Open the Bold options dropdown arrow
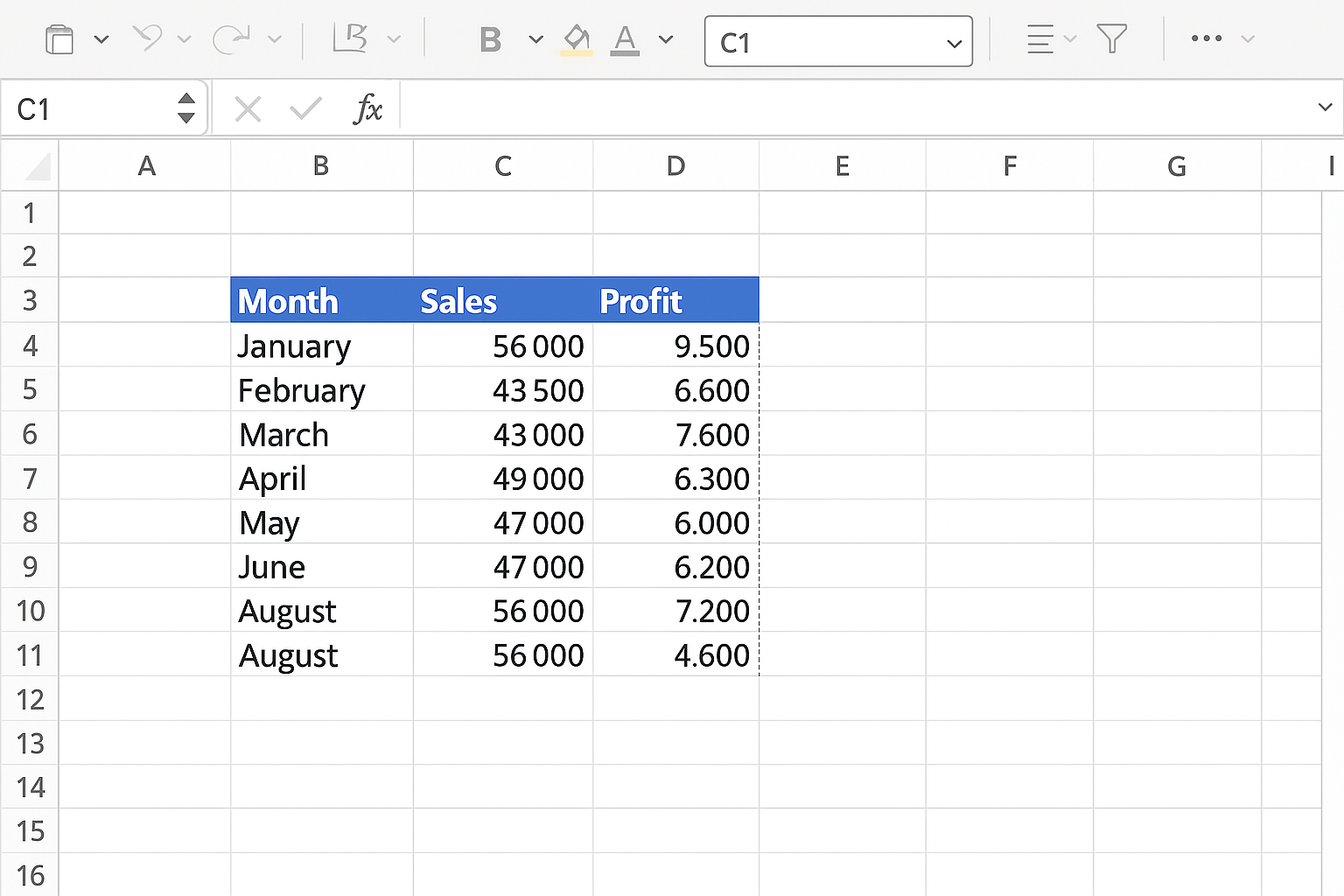 (536, 39)
